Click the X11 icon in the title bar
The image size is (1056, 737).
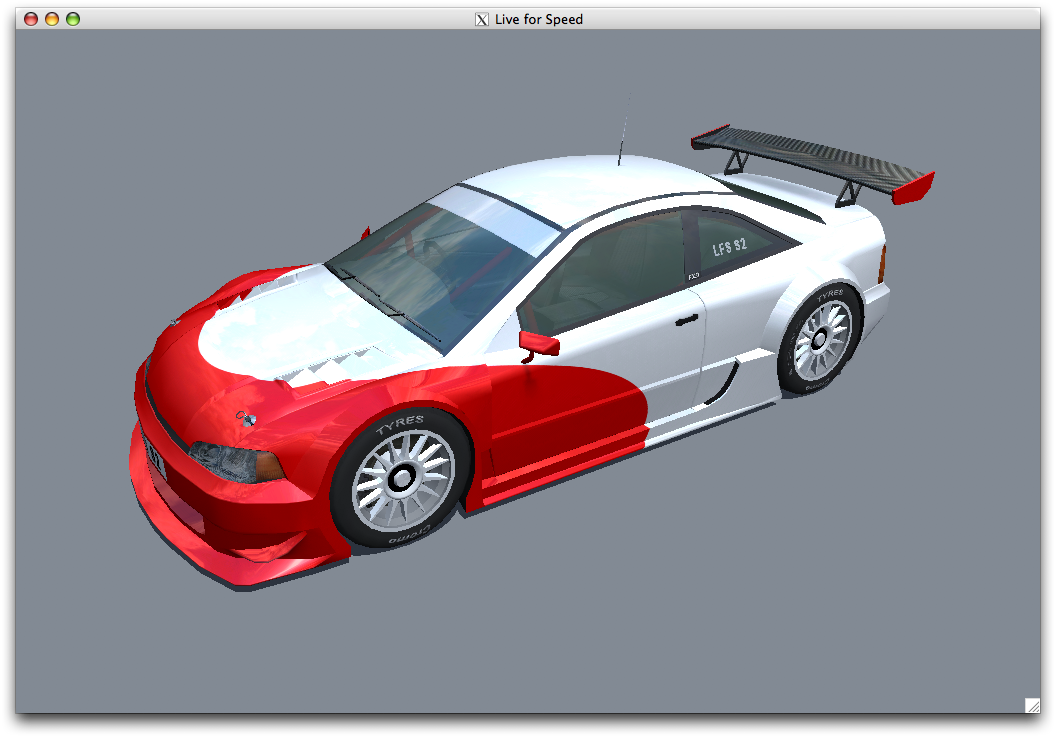482,20
